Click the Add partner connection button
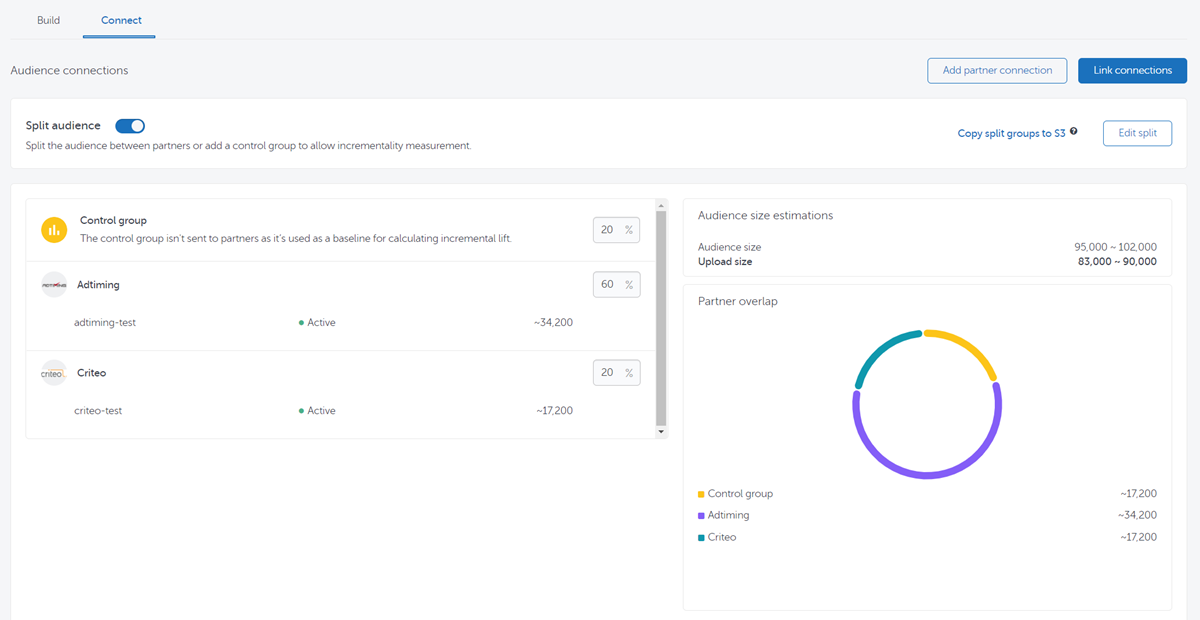1200x620 pixels. 997,70
